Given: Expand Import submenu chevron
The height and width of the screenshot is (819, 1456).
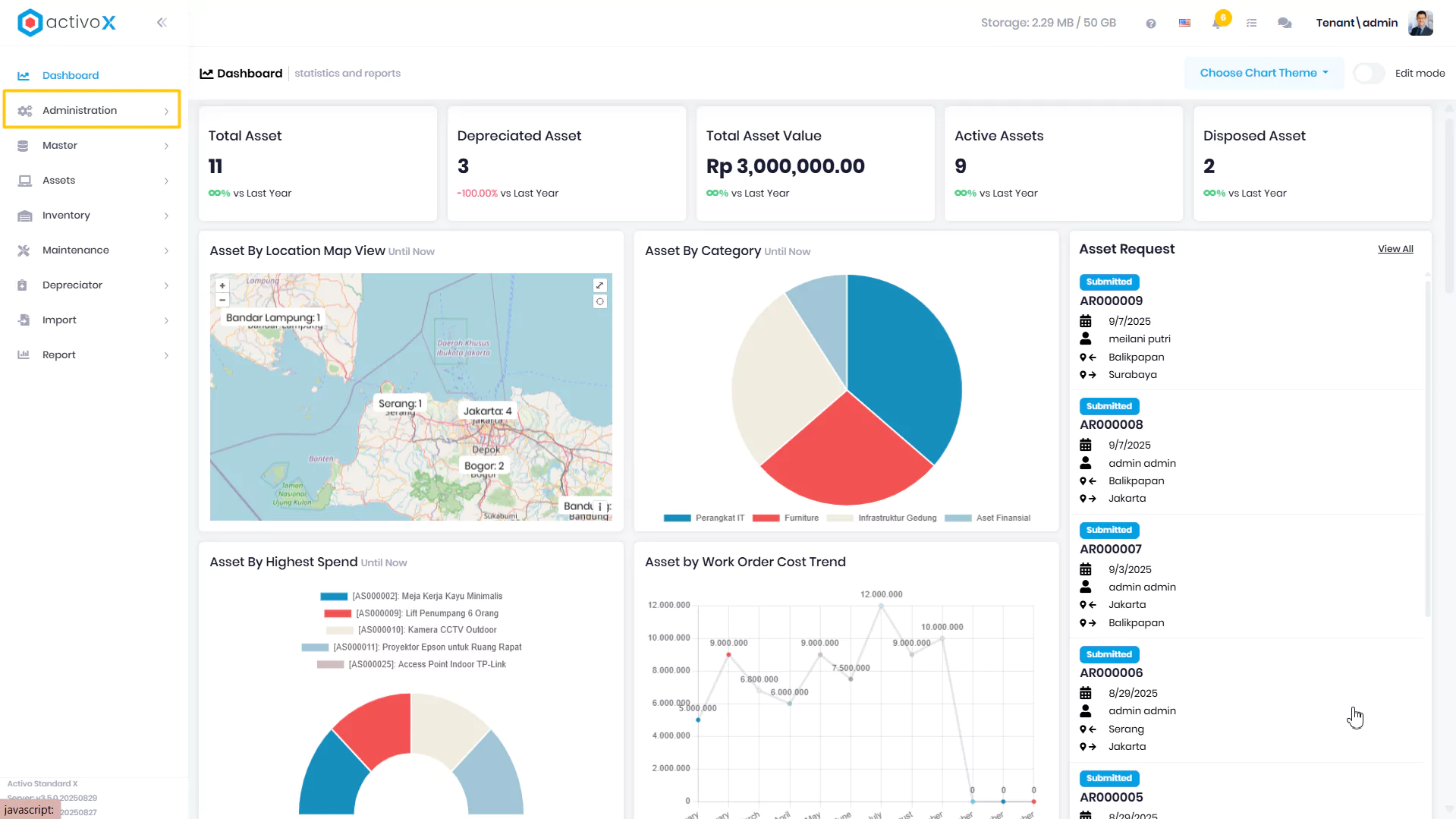Looking at the screenshot, I should coord(166,321).
